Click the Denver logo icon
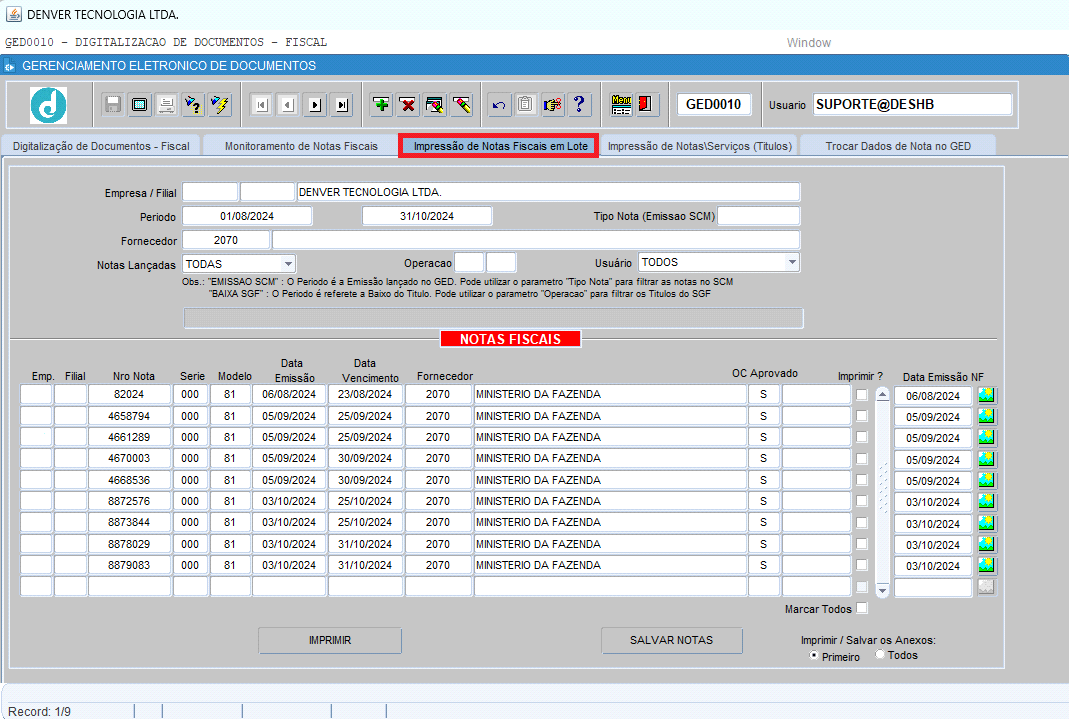1069x719 pixels. click(48, 105)
